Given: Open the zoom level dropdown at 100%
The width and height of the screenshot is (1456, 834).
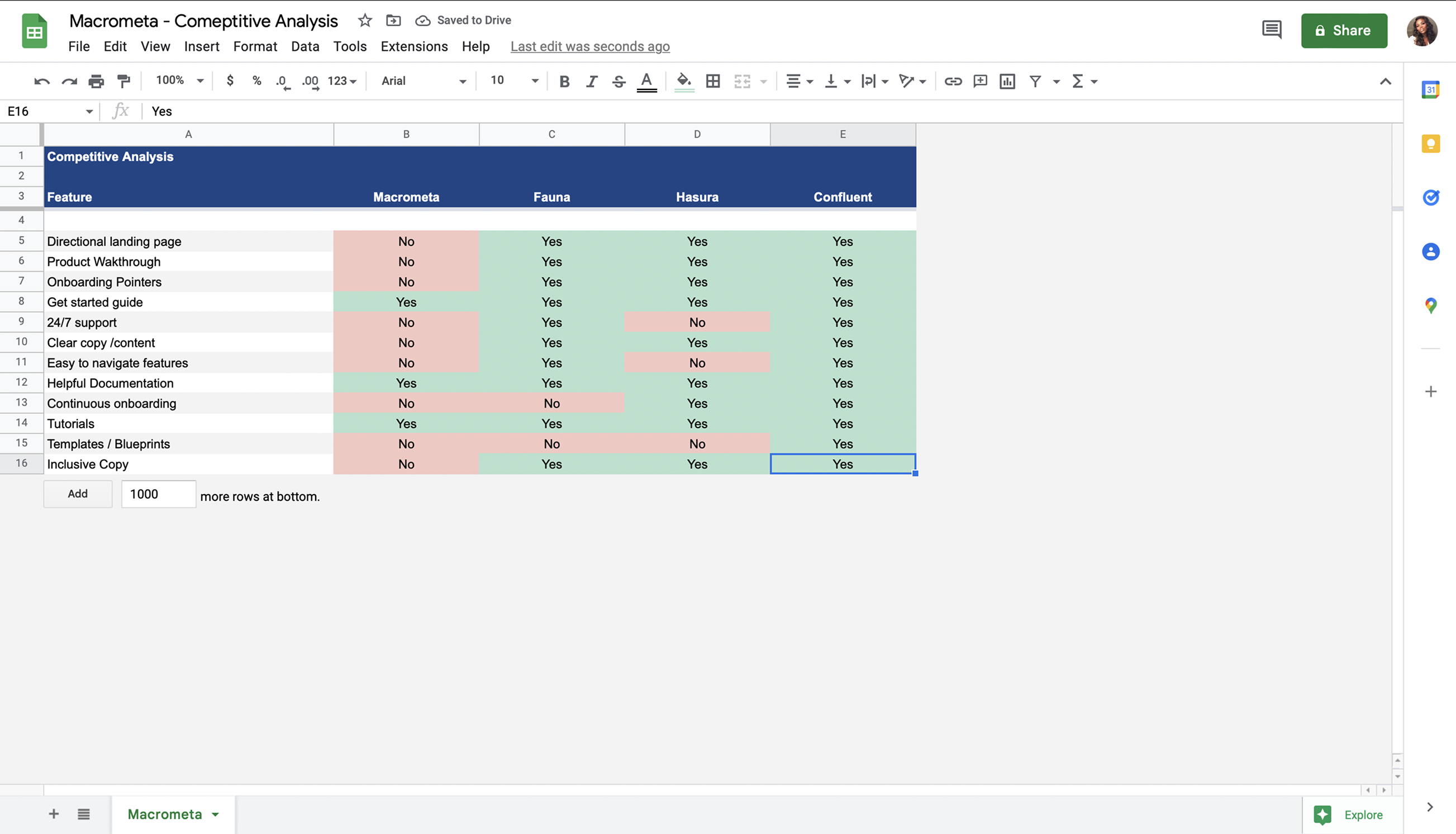Looking at the screenshot, I should 179,80.
